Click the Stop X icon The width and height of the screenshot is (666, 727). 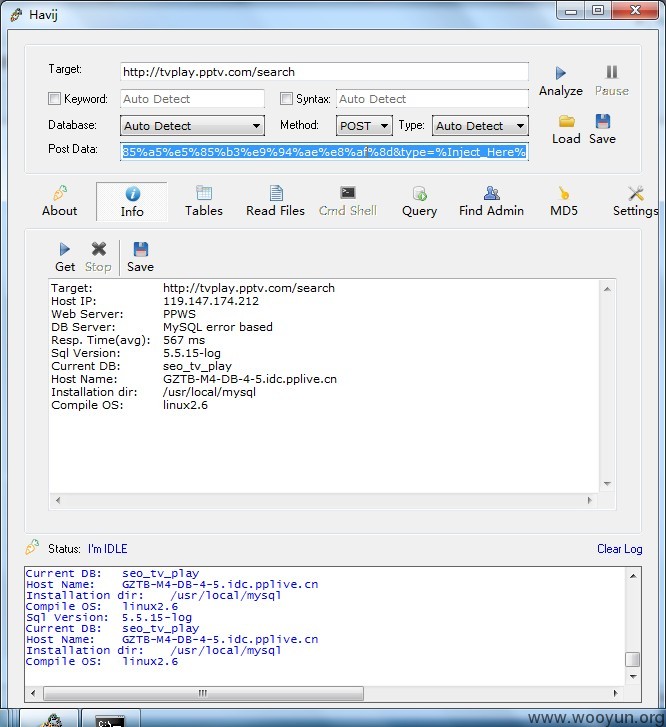coord(98,249)
